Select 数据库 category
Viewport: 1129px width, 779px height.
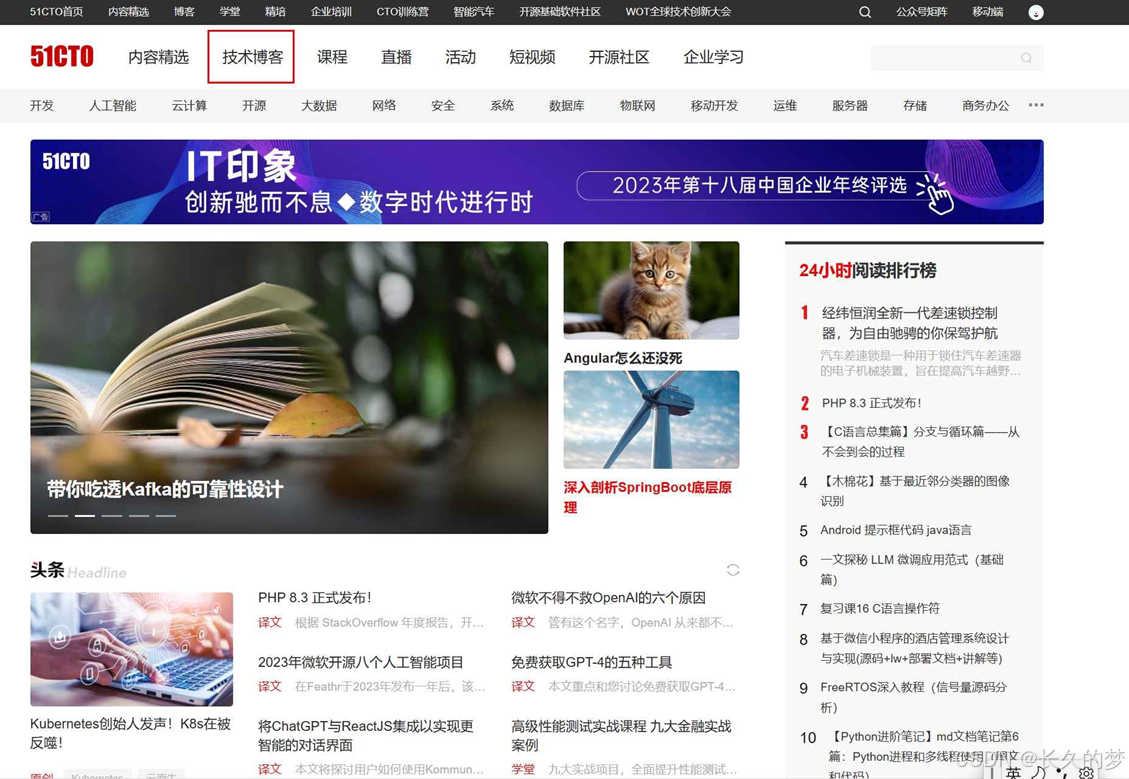pos(567,105)
